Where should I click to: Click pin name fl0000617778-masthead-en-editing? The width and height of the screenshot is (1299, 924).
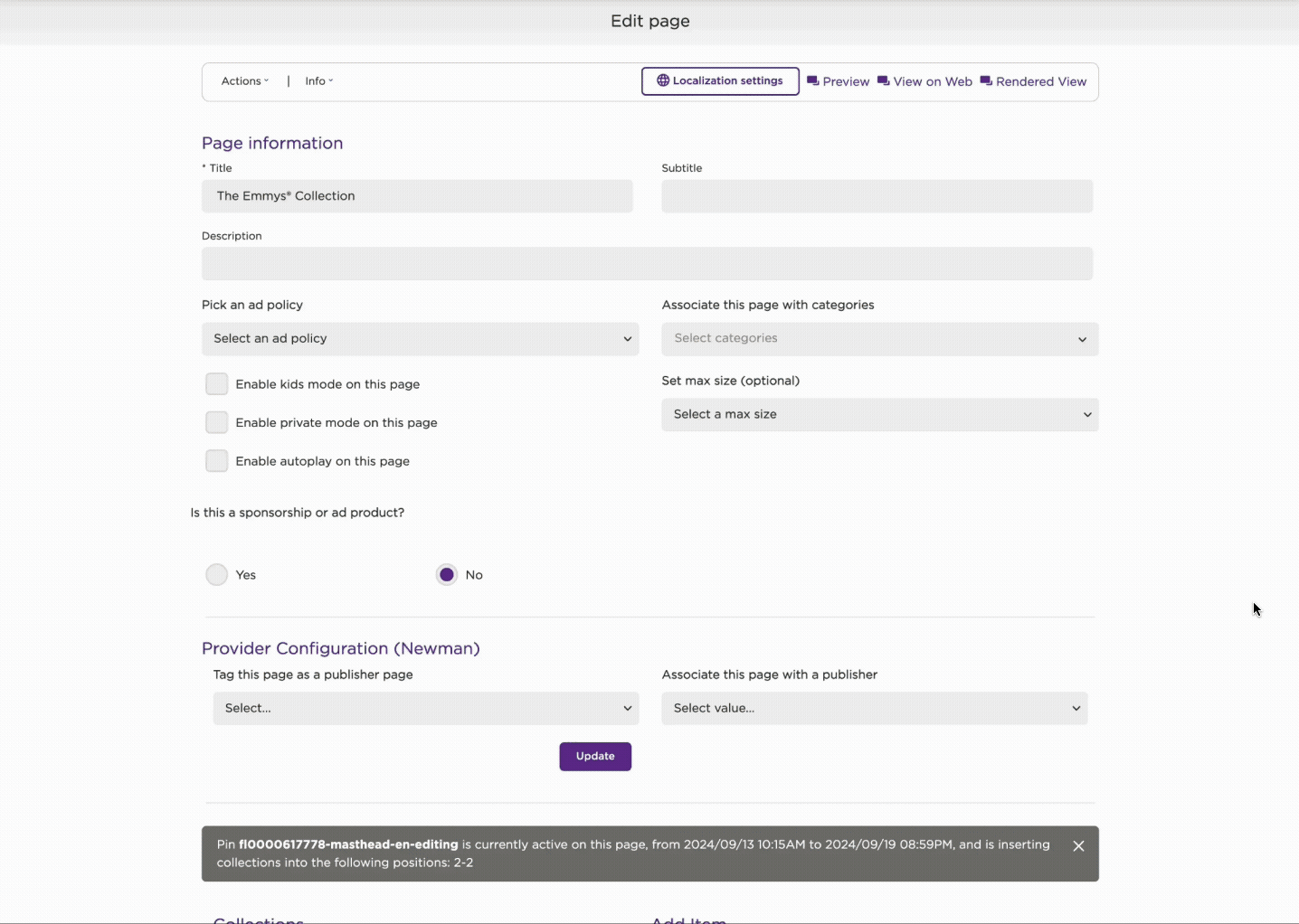348,844
